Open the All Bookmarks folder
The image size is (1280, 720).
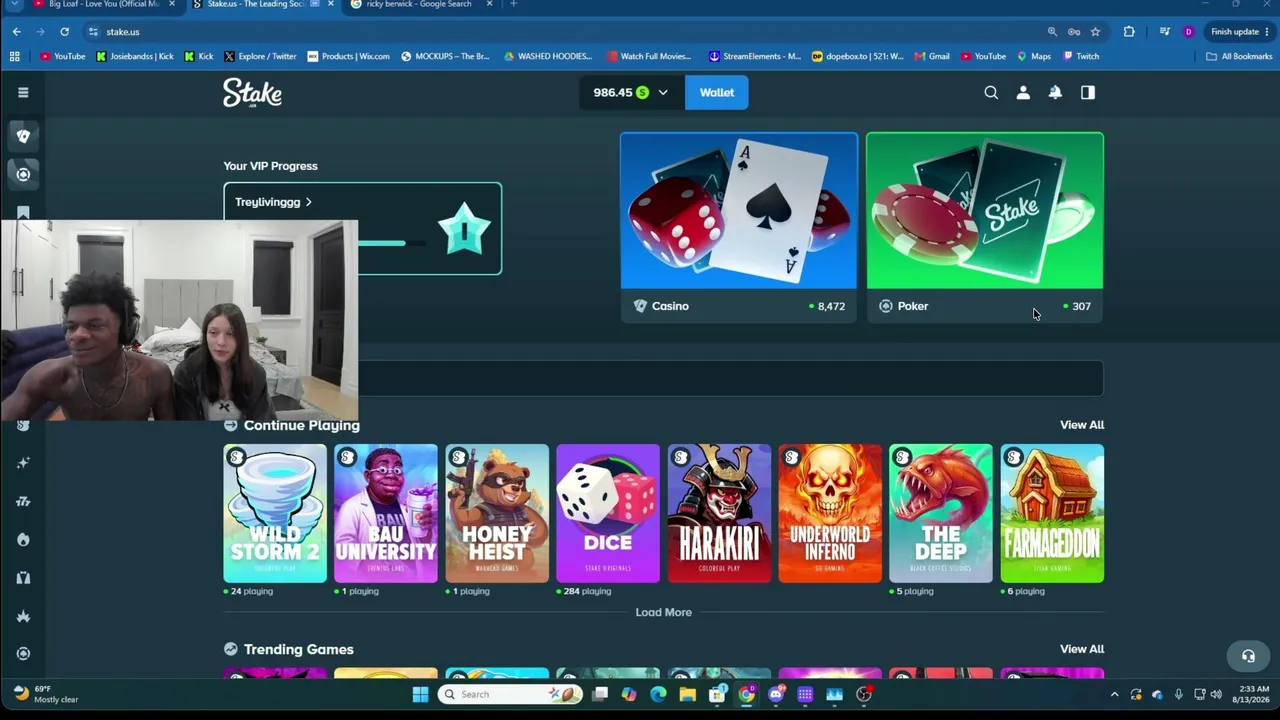pyautogui.click(x=1239, y=56)
